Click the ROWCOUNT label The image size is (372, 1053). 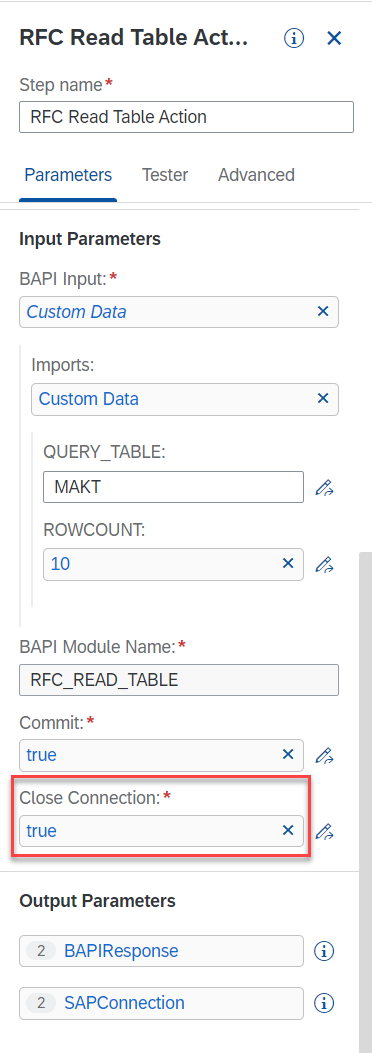(94, 529)
